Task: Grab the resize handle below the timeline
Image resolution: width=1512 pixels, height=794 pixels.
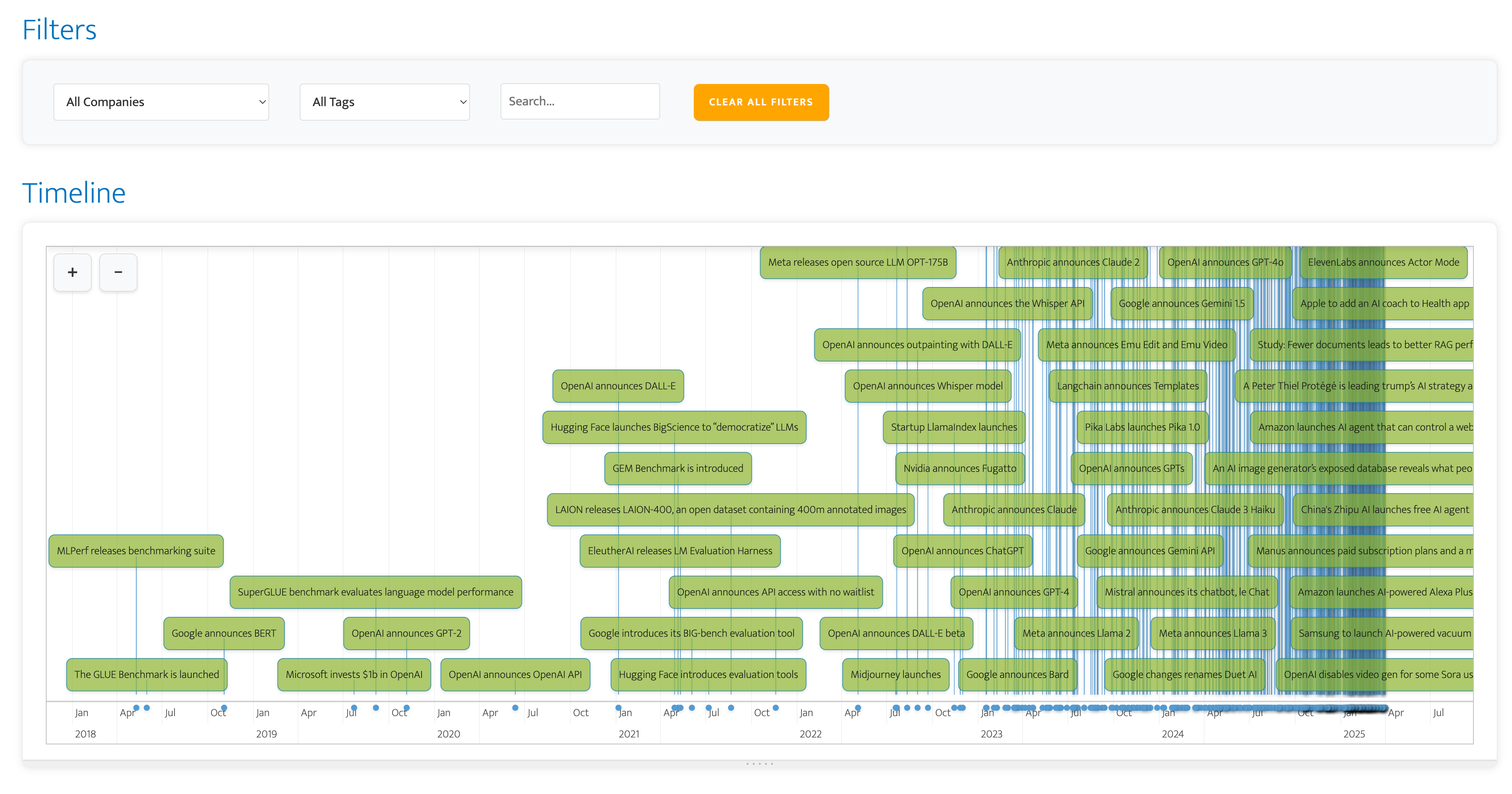Action: [759, 763]
